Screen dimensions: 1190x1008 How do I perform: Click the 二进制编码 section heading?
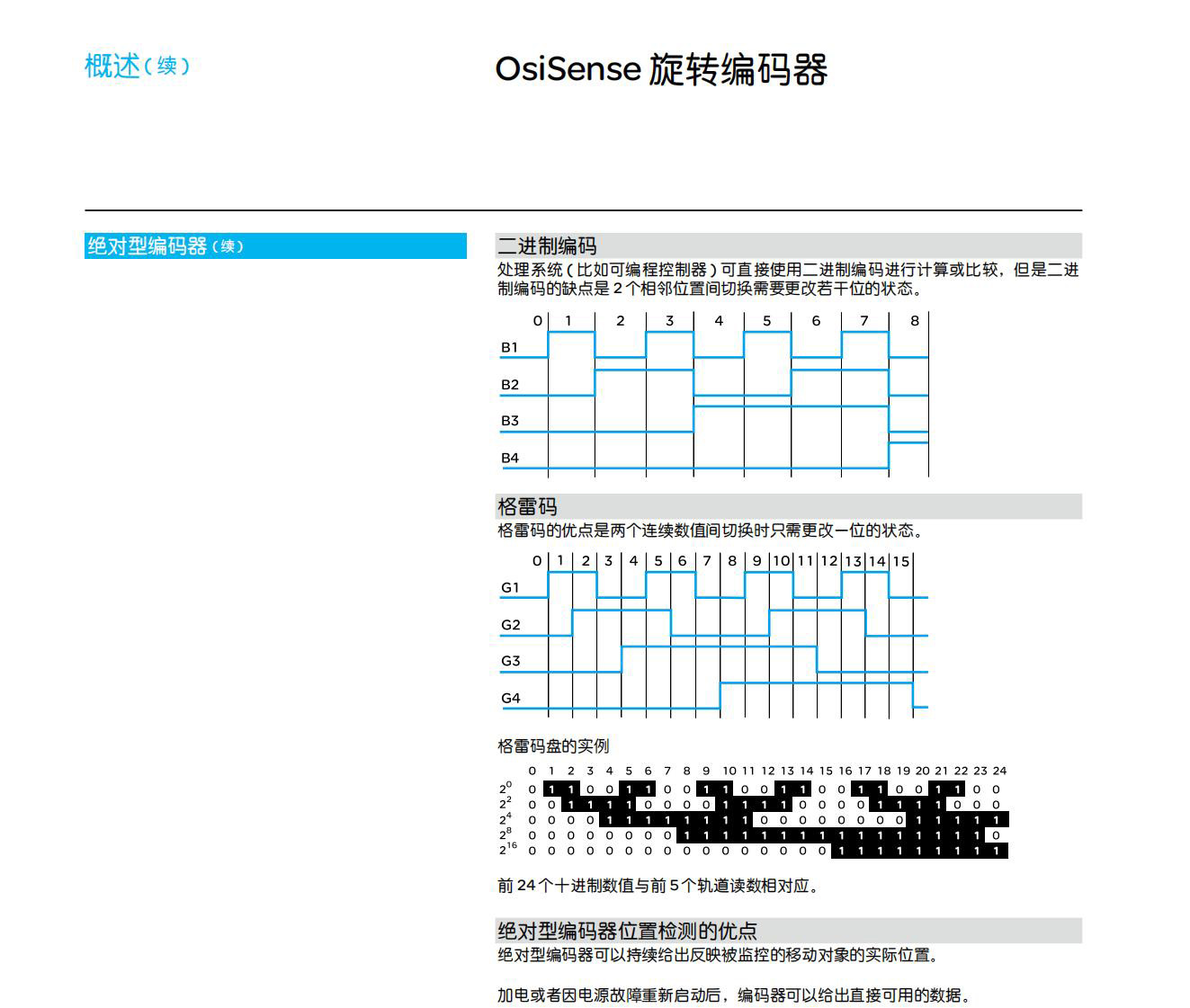547,245
